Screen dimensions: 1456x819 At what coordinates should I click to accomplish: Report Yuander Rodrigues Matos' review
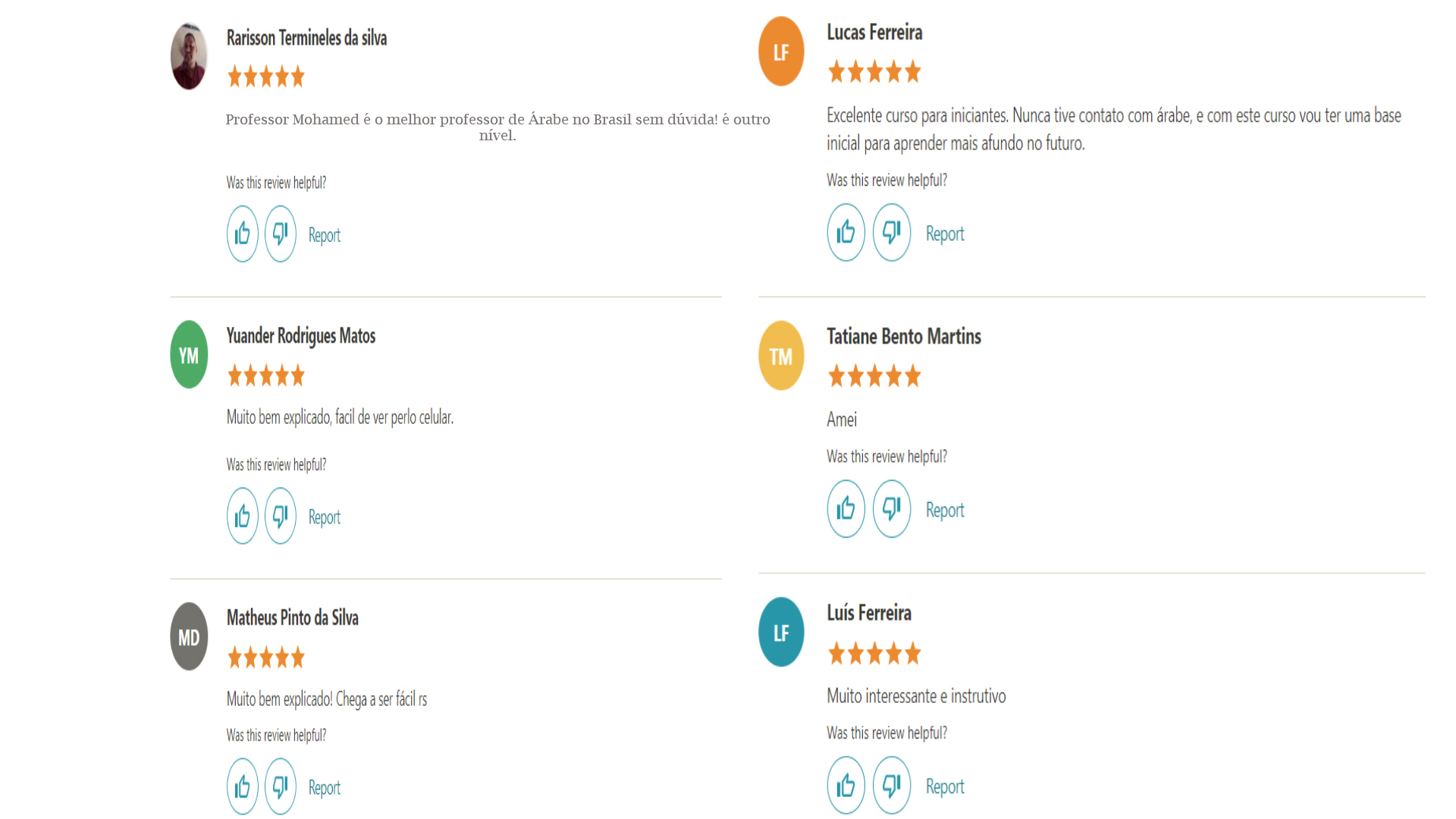[x=325, y=518]
